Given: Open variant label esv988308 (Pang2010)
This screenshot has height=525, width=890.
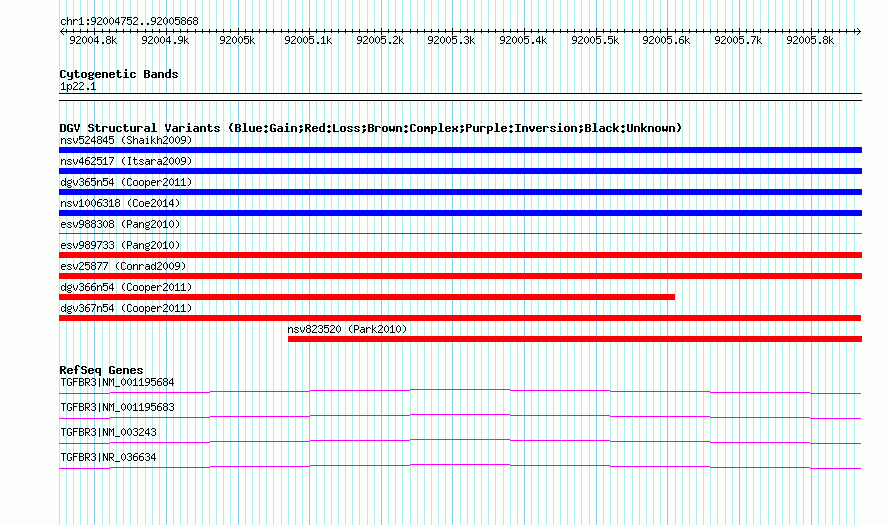Looking at the screenshot, I should 120,224.
